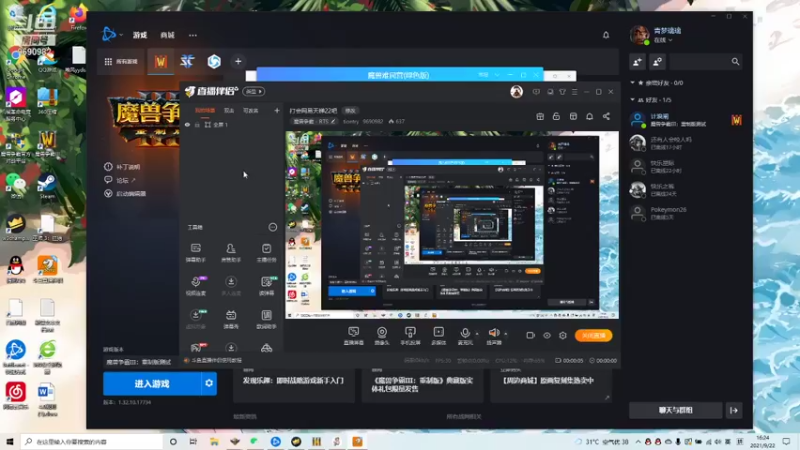Select the online friend playing Warcraft III
Viewport: 800px width, 450px height.
click(x=685, y=120)
